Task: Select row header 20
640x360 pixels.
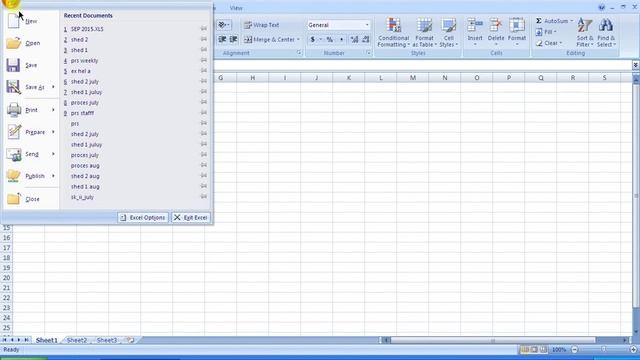Action: [7, 278]
